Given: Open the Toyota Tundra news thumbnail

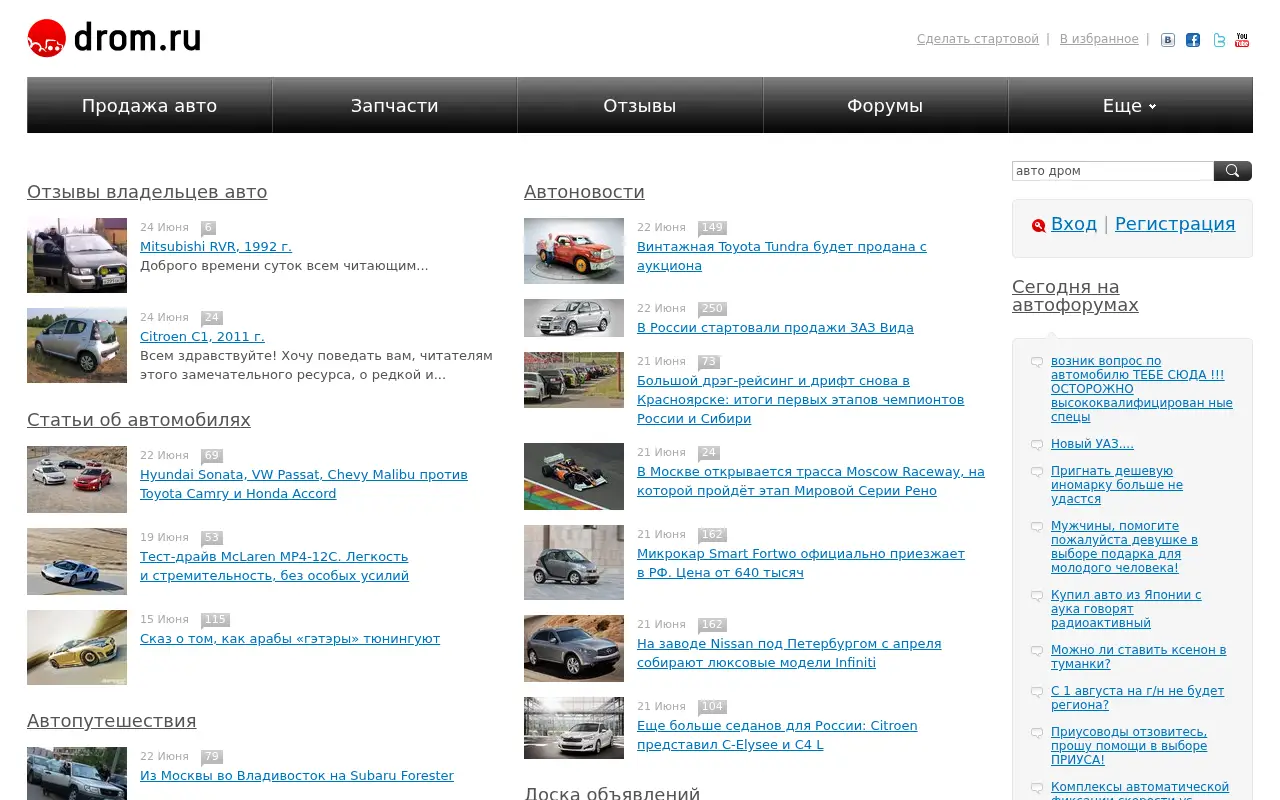Looking at the screenshot, I should 574,251.
